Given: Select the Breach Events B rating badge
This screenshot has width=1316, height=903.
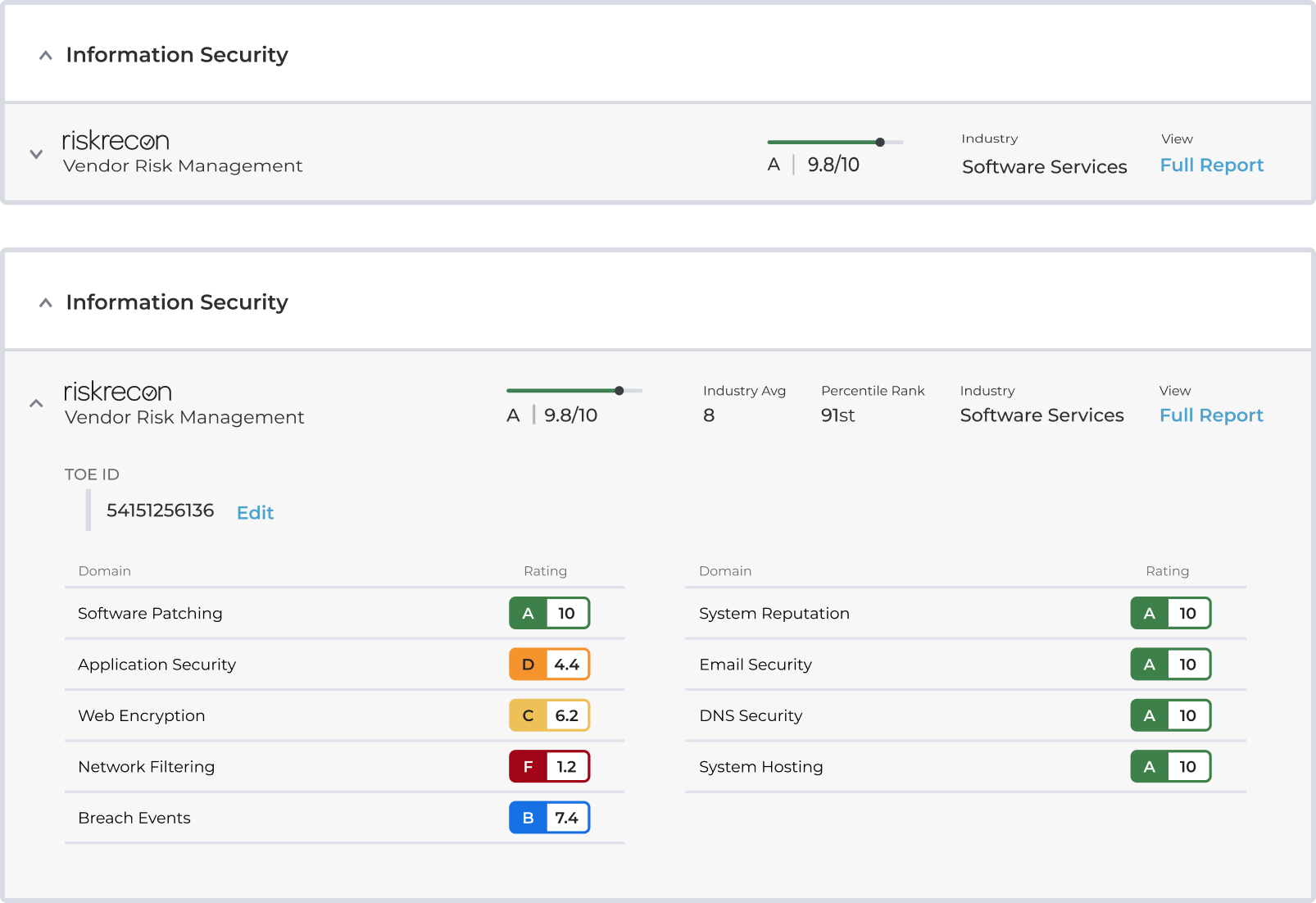Looking at the screenshot, I should tap(549, 817).
